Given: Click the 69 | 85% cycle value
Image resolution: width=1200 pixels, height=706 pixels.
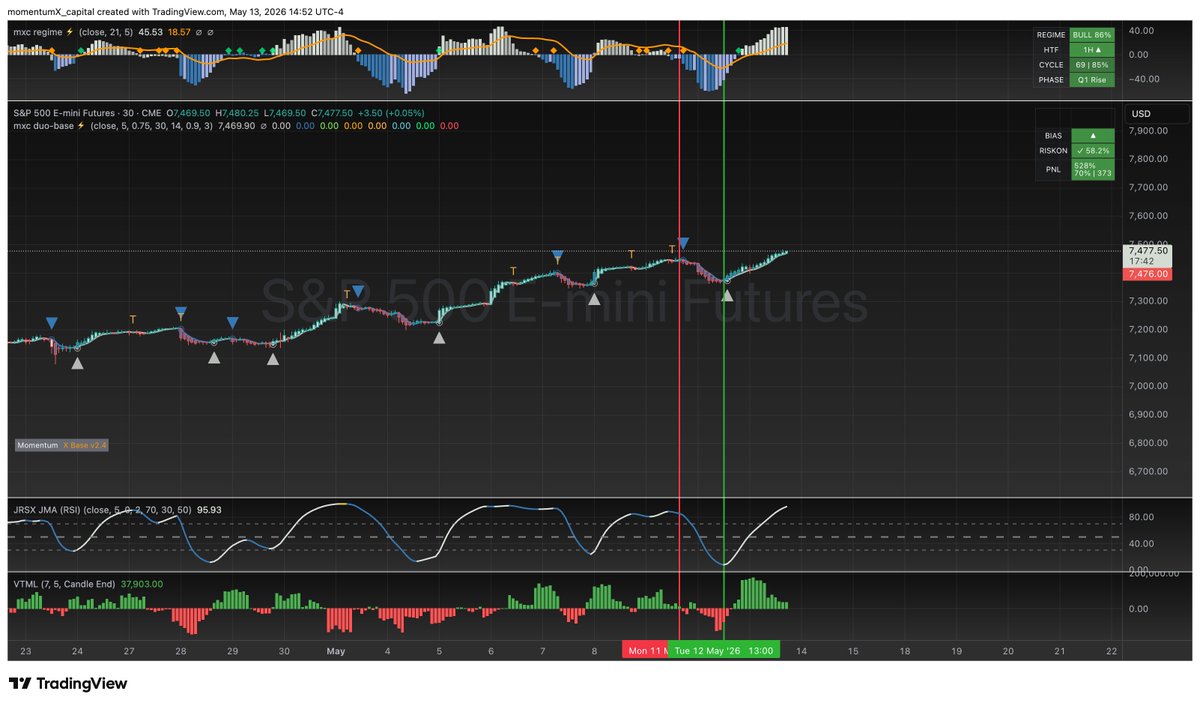Looking at the screenshot, I should [1091, 64].
